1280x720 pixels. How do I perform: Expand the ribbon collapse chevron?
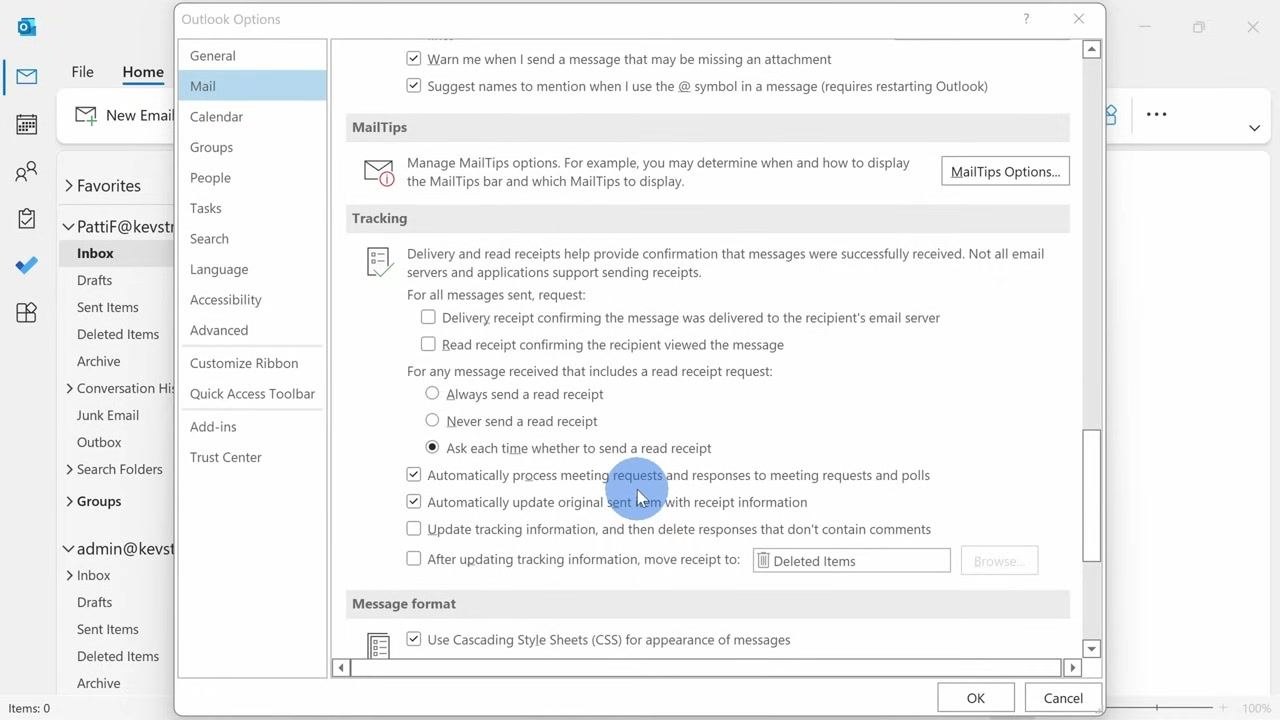tap(1254, 128)
